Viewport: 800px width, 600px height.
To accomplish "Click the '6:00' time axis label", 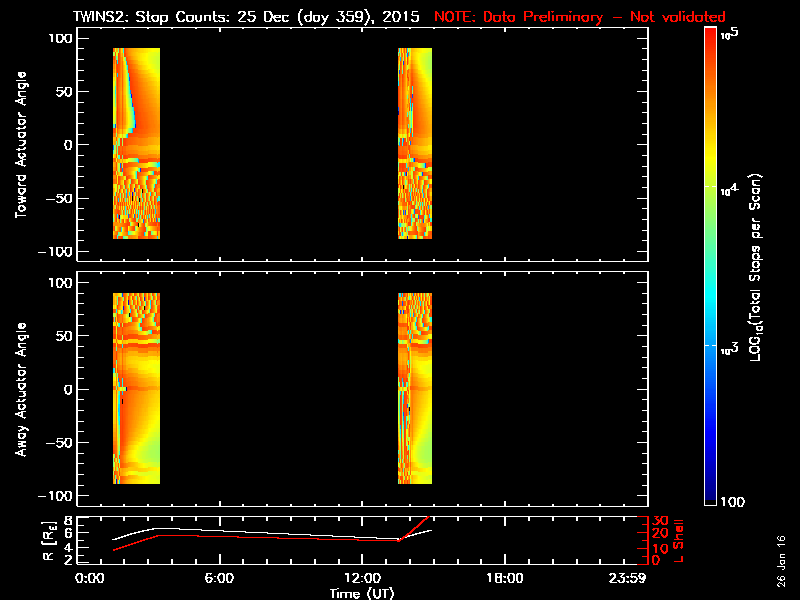I will pos(219,579).
